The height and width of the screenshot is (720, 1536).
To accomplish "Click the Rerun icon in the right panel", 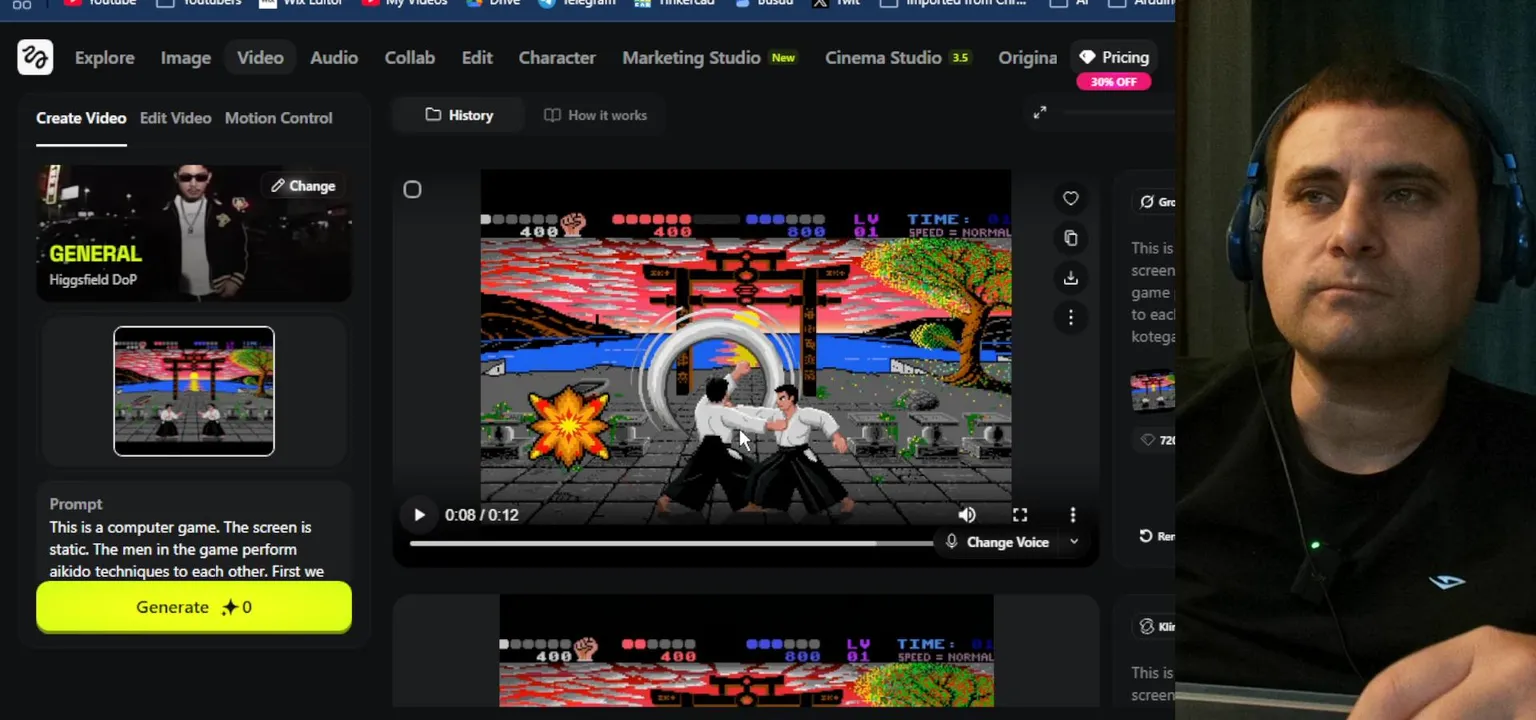I will 1146,536.
